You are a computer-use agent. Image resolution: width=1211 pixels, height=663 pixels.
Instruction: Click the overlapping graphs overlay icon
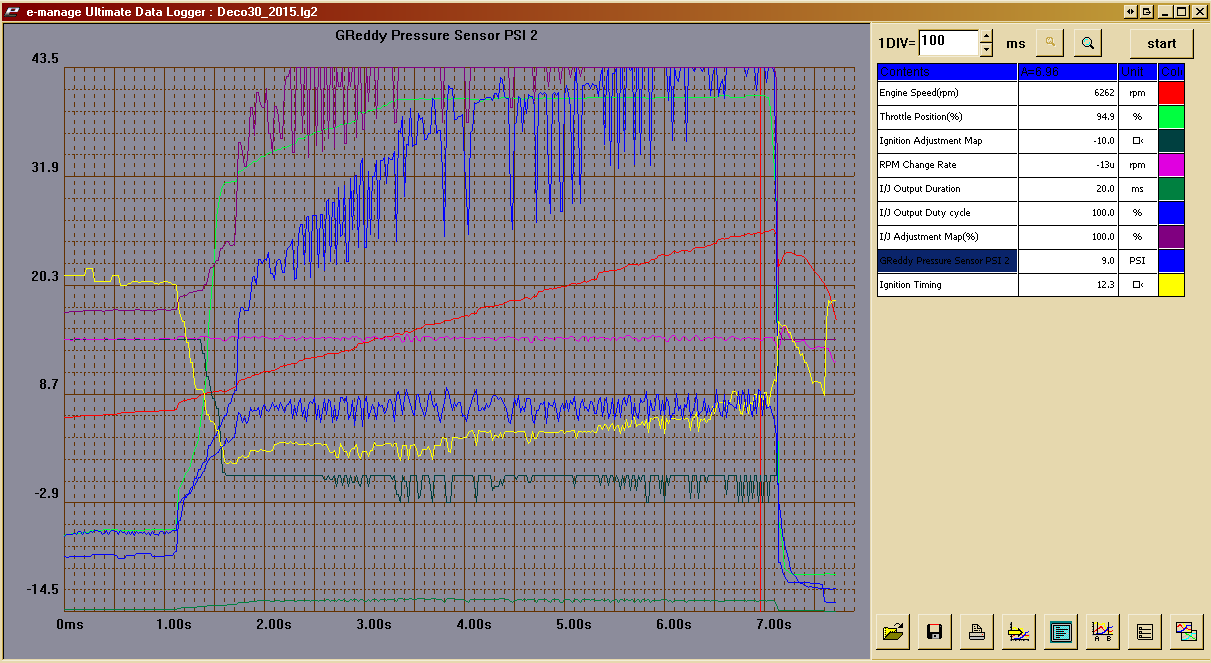pyautogui.click(x=1187, y=631)
